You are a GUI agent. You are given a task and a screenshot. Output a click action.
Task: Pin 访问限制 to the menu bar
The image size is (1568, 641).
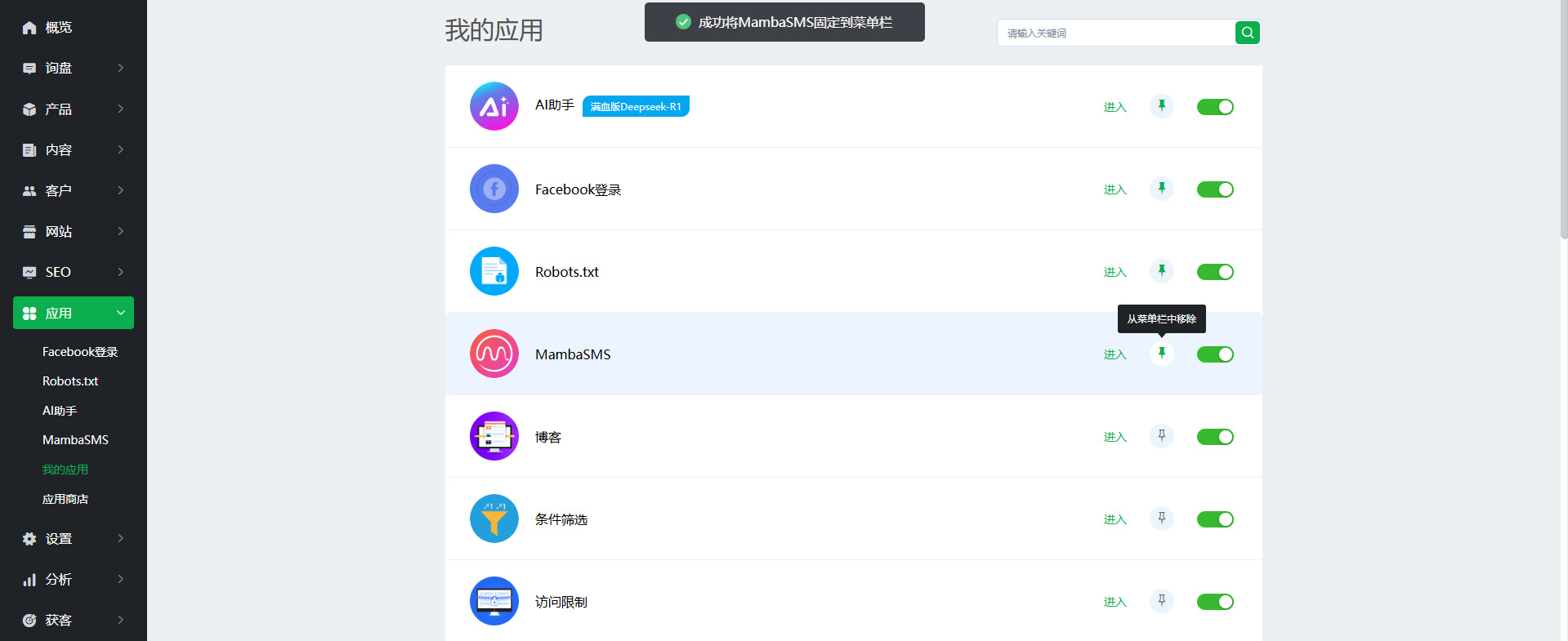pyautogui.click(x=1162, y=601)
